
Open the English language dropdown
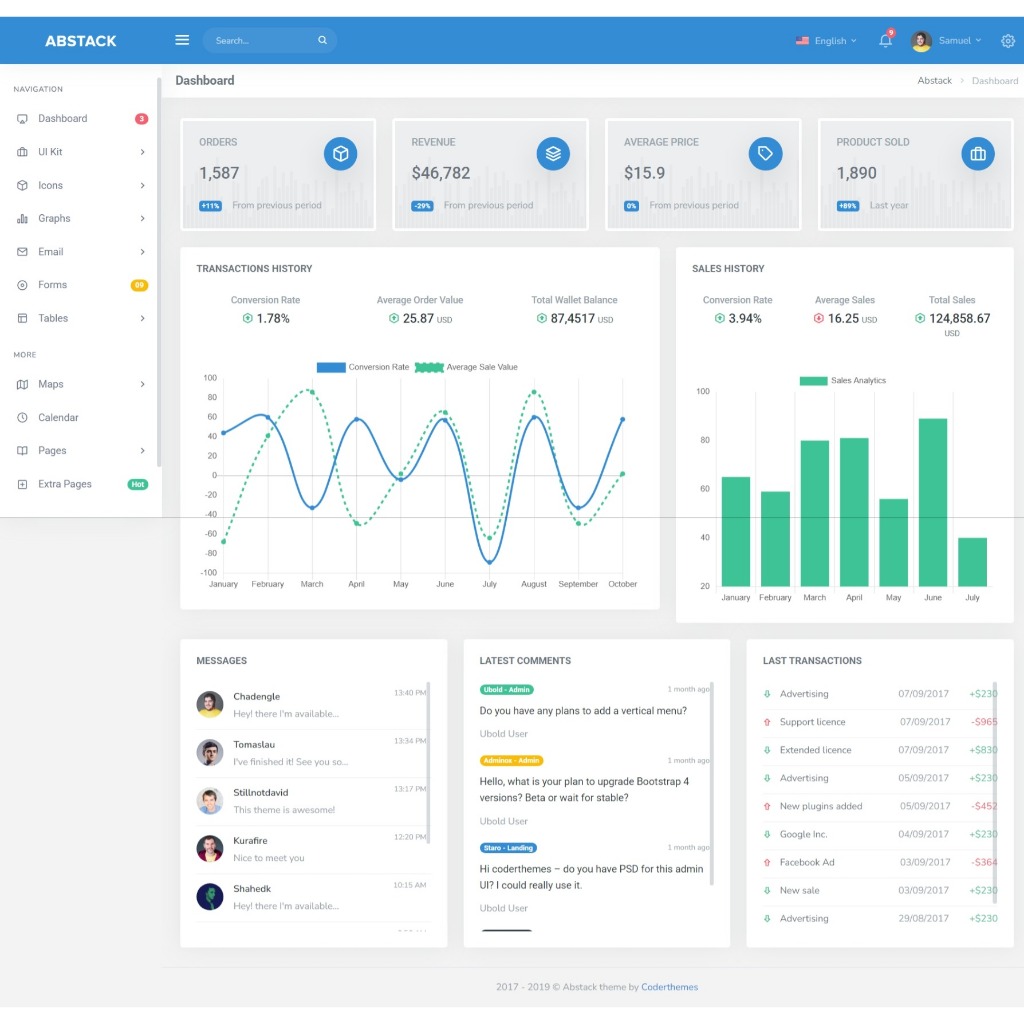point(826,41)
